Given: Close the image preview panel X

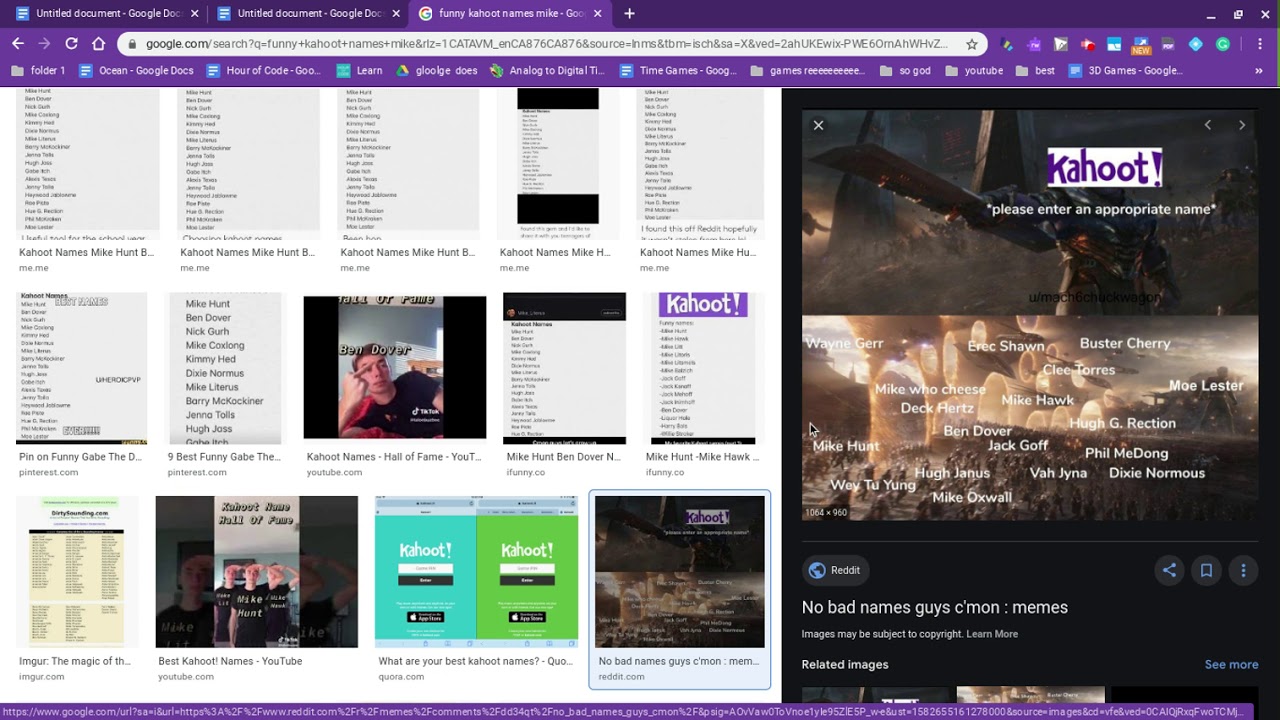Looking at the screenshot, I should coord(818,125).
